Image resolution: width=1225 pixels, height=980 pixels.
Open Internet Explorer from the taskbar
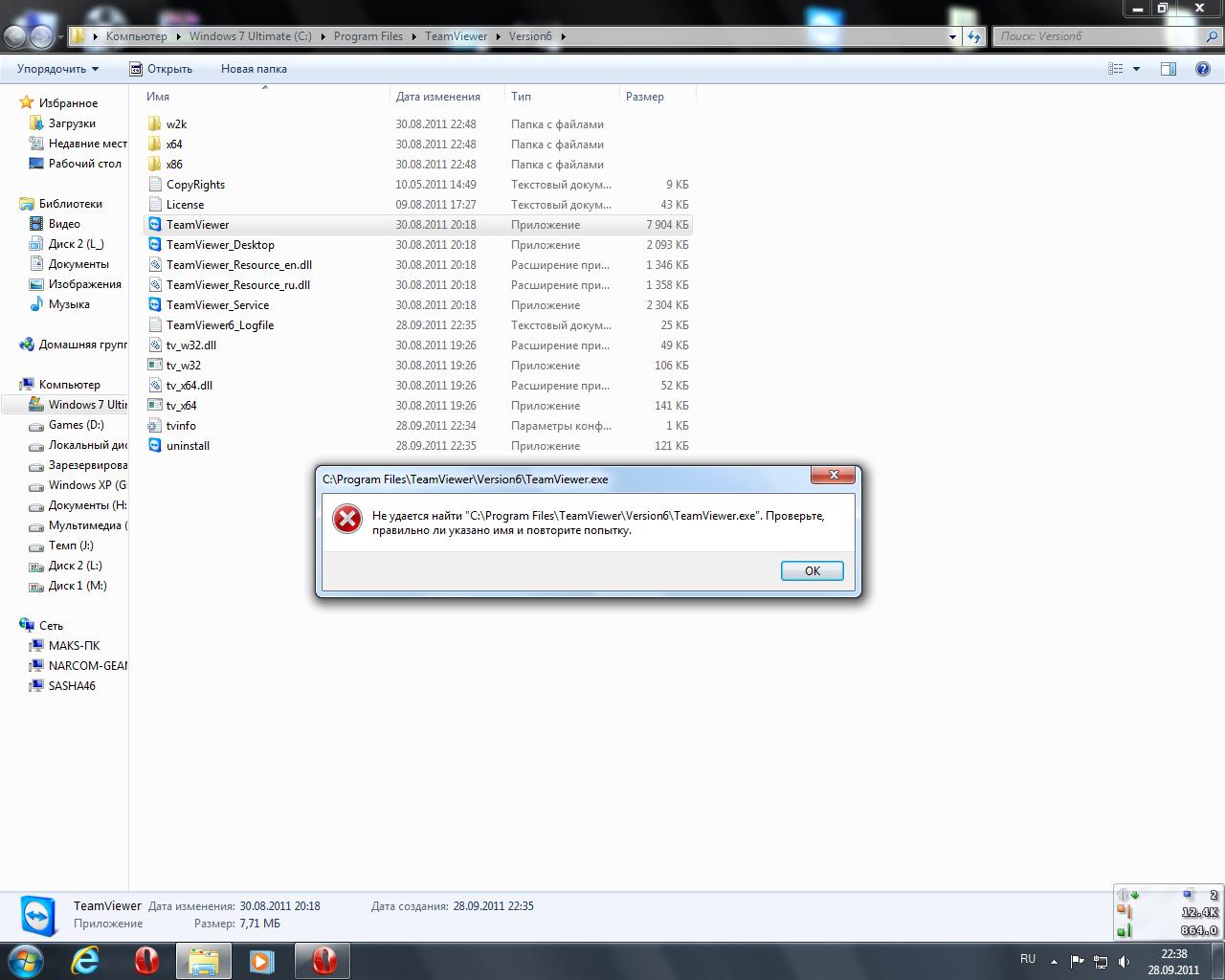pyautogui.click(x=86, y=960)
